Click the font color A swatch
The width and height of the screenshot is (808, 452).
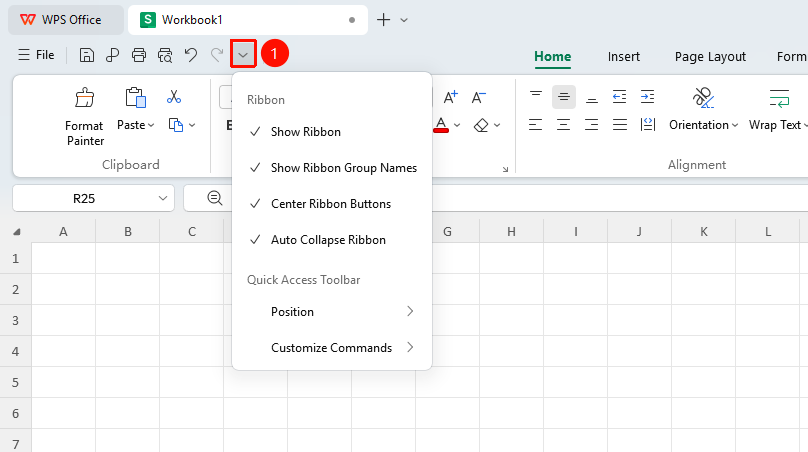click(441, 125)
